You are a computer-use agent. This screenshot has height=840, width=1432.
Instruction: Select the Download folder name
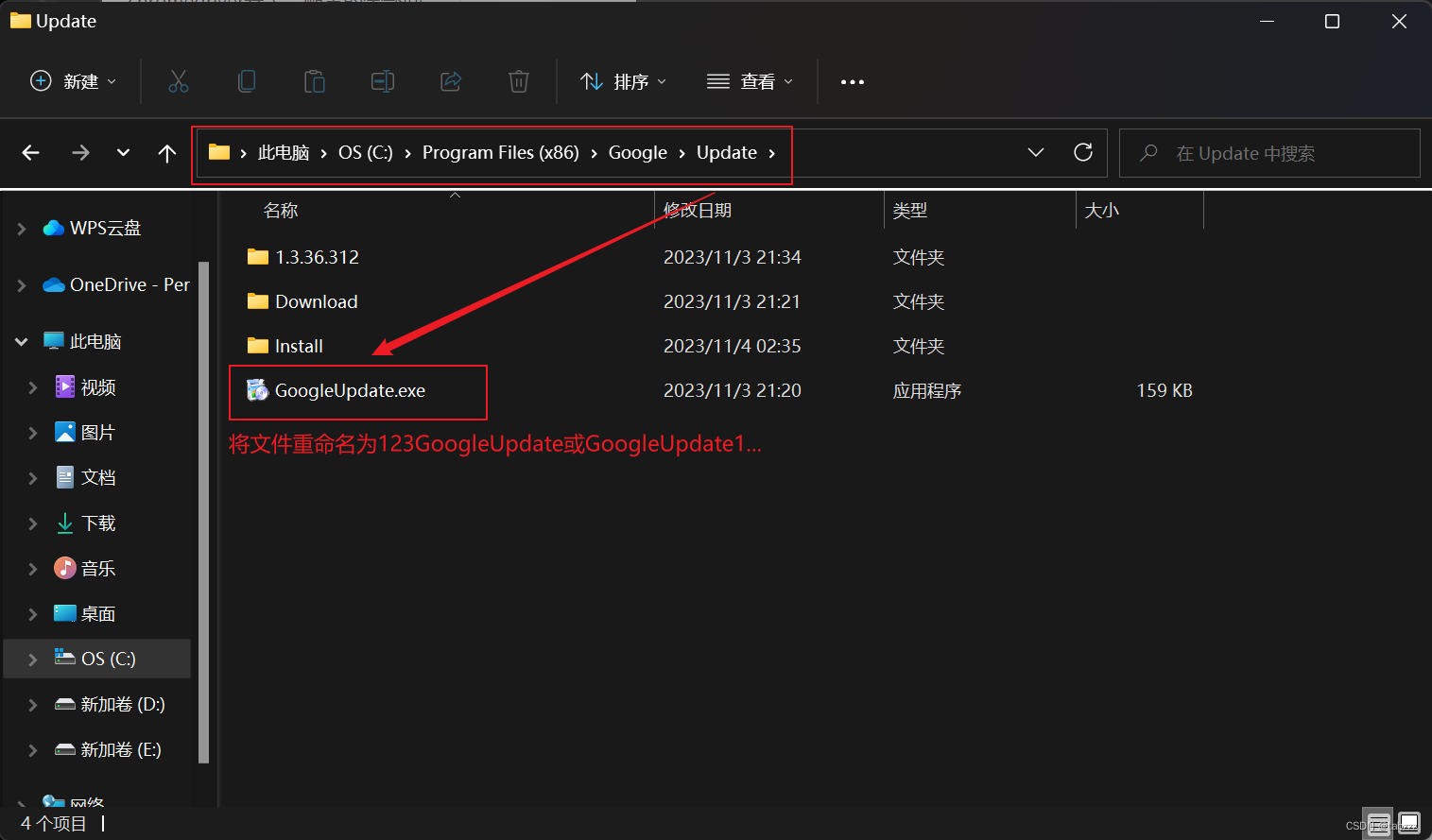pos(317,301)
